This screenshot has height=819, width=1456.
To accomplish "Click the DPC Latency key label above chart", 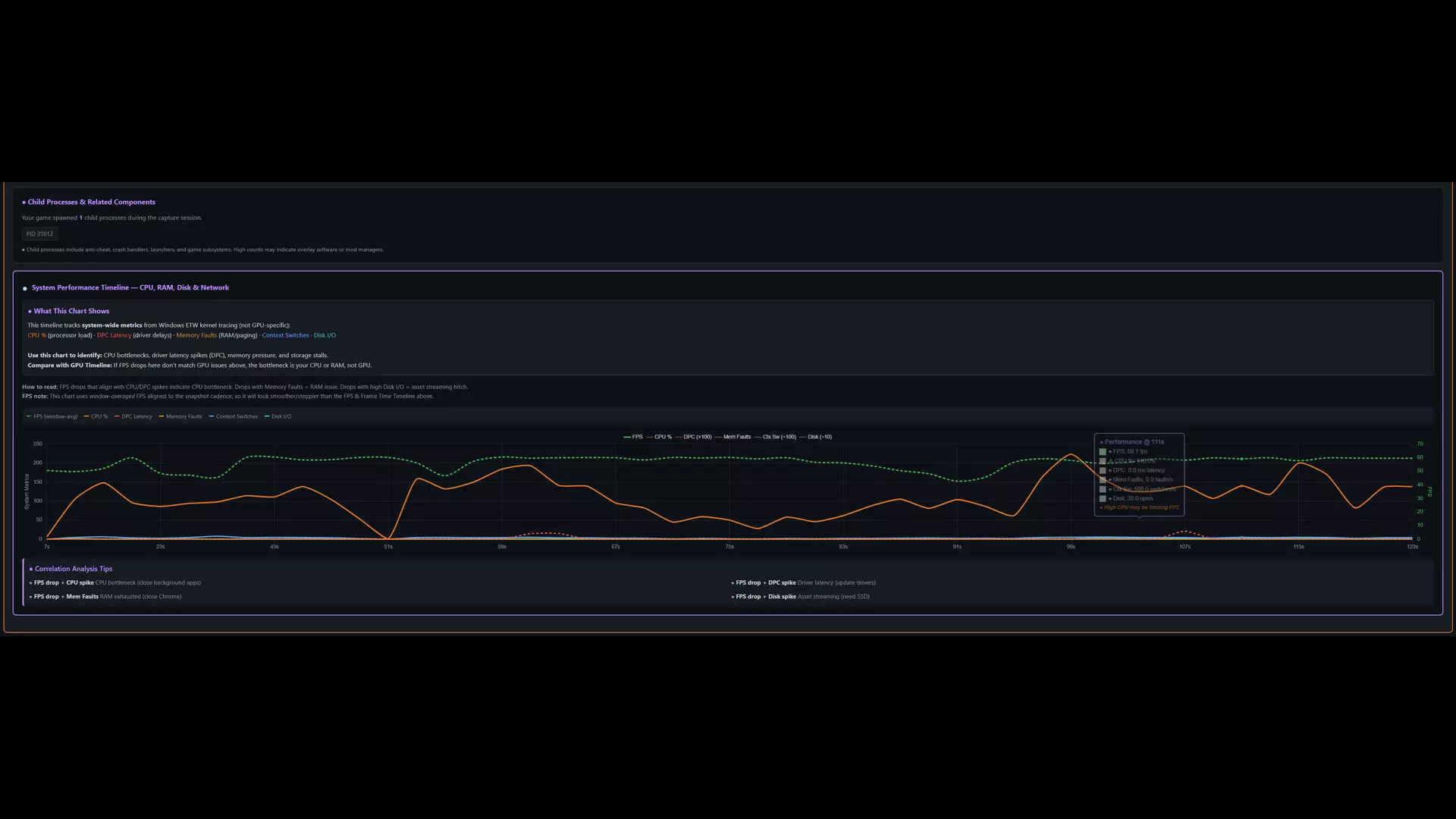I will 133,416.
